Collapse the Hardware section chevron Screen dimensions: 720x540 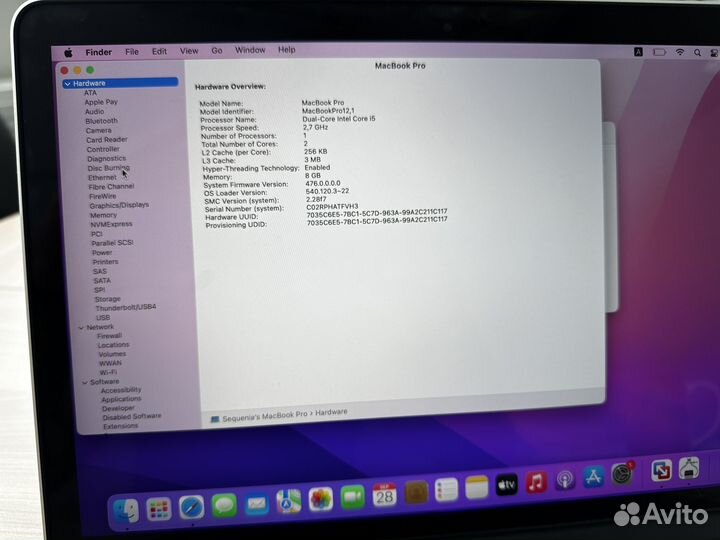point(68,84)
